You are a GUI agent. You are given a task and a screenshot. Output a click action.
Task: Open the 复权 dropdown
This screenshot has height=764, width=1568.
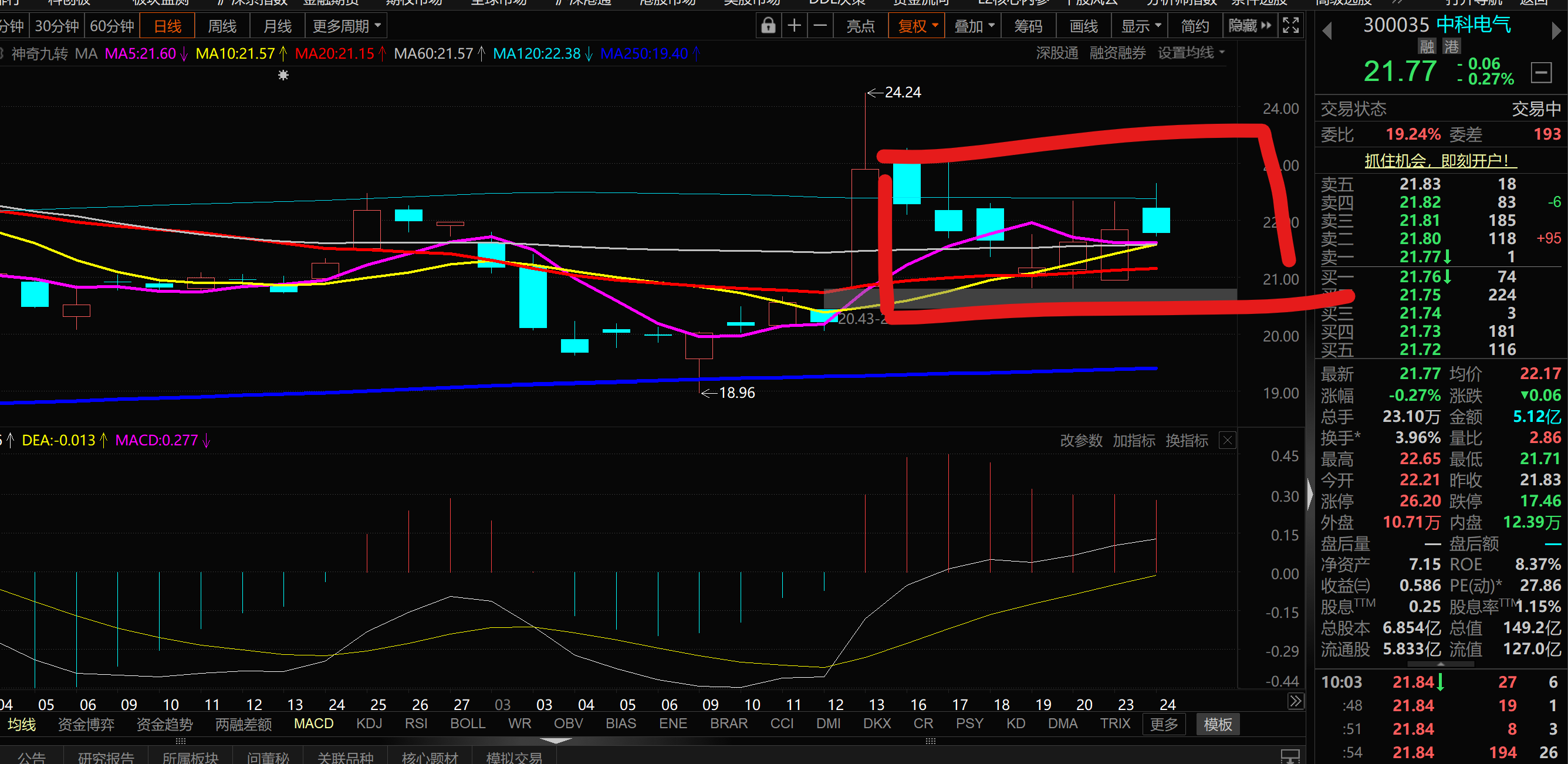(917, 26)
